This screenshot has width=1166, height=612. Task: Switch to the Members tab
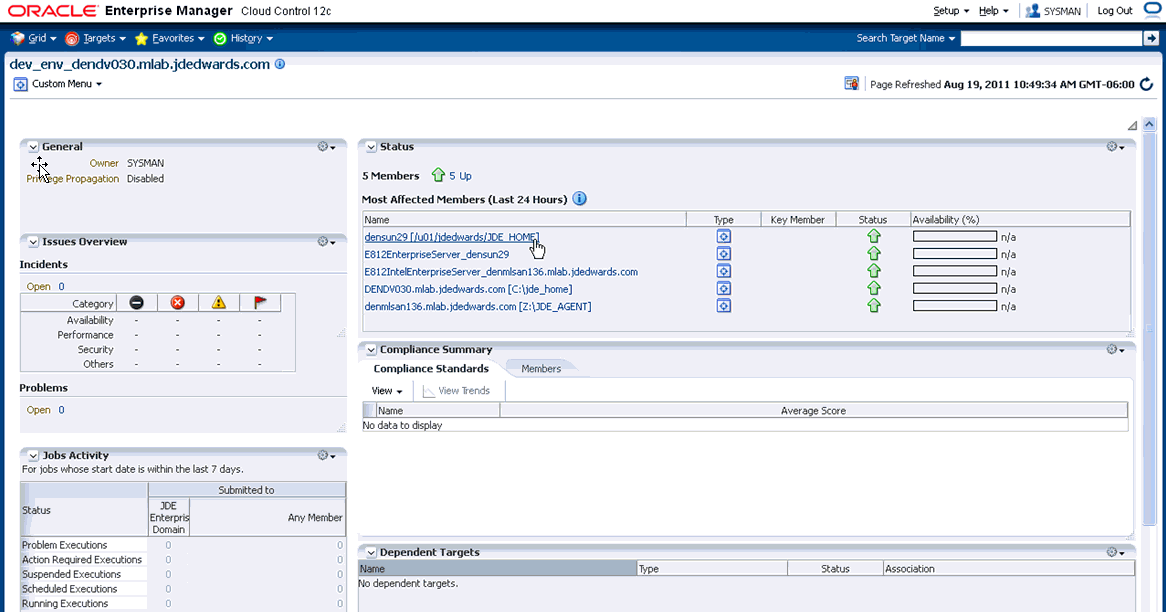[x=541, y=369]
